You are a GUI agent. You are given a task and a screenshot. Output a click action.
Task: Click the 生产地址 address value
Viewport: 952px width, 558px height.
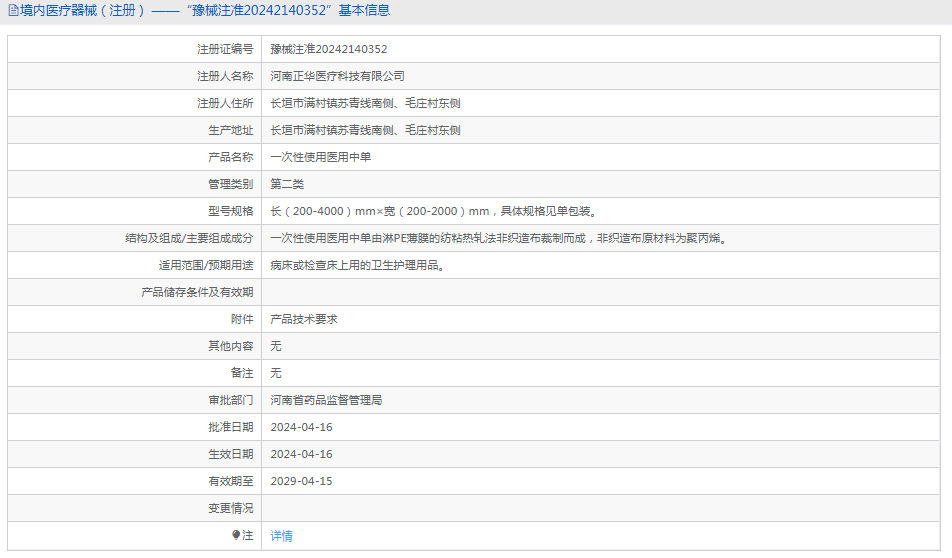coord(365,130)
